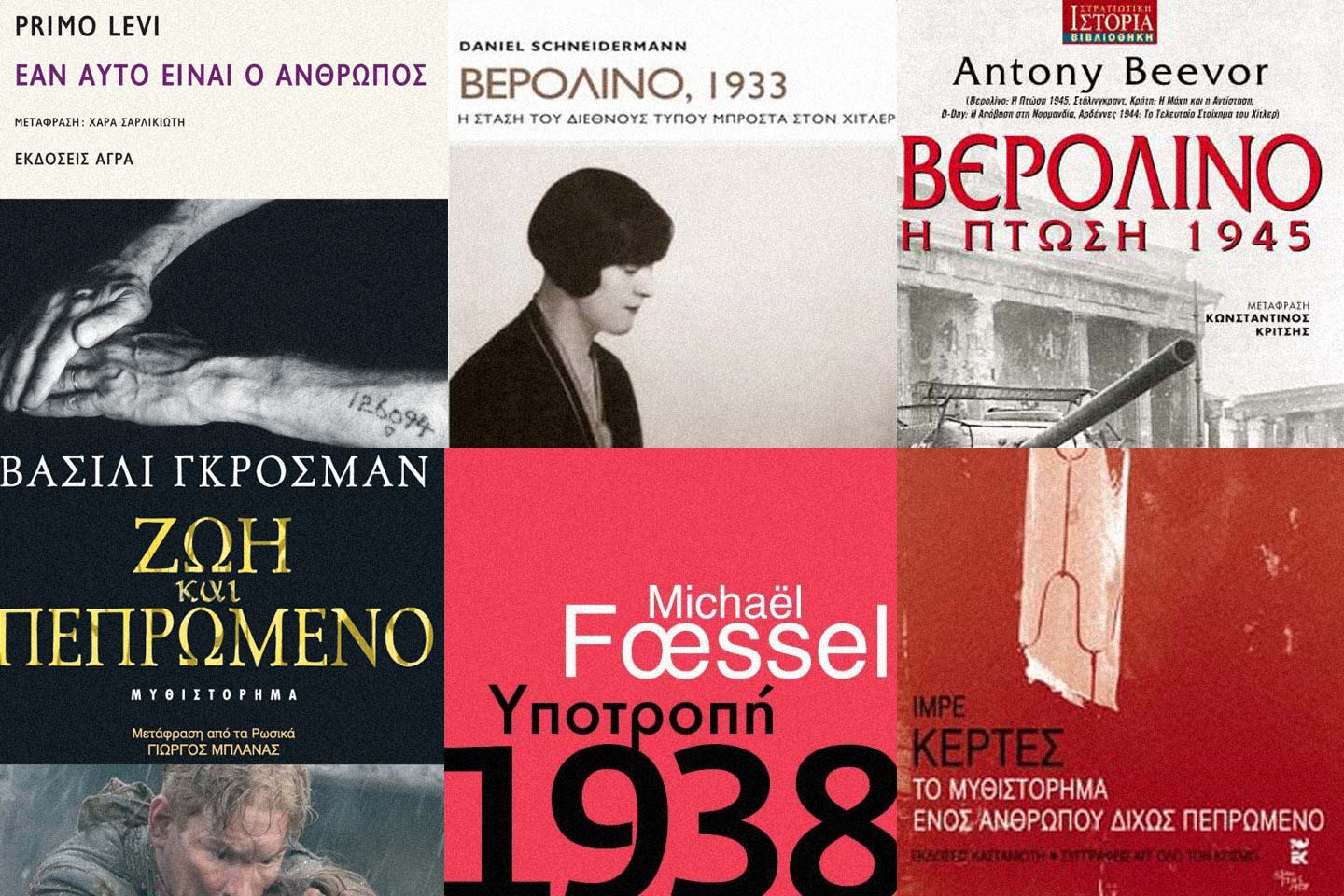Select Antony Beevor's Βερολίνο Η Πτώση 1945 cover
1344x896 pixels.
click(1121, 224)
